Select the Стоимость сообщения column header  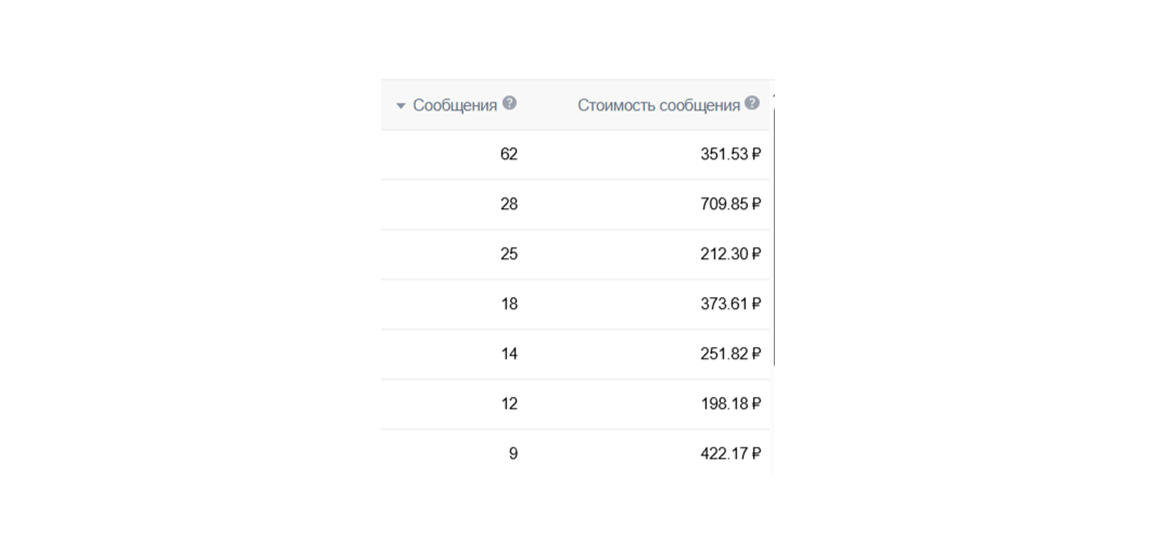point(658,106)
